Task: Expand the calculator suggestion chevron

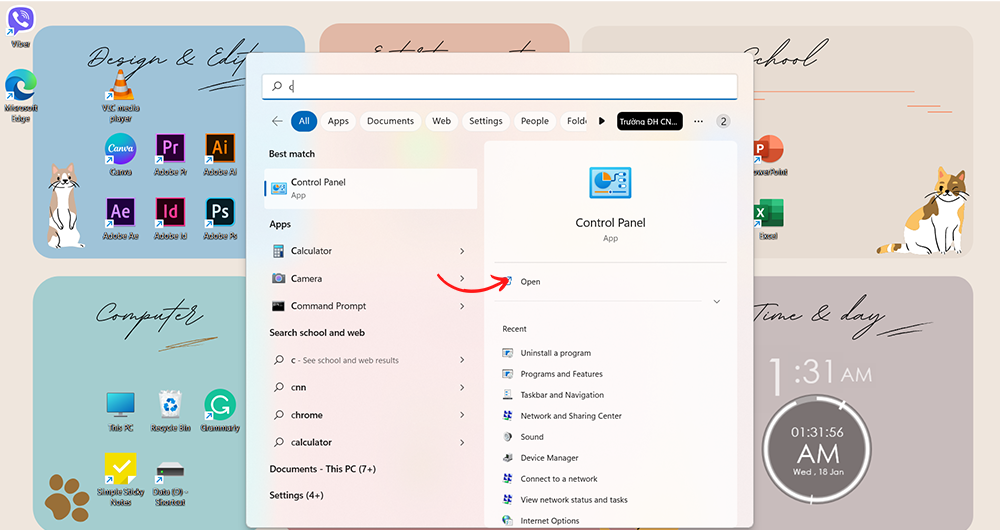Action: (x=462, y=443)
